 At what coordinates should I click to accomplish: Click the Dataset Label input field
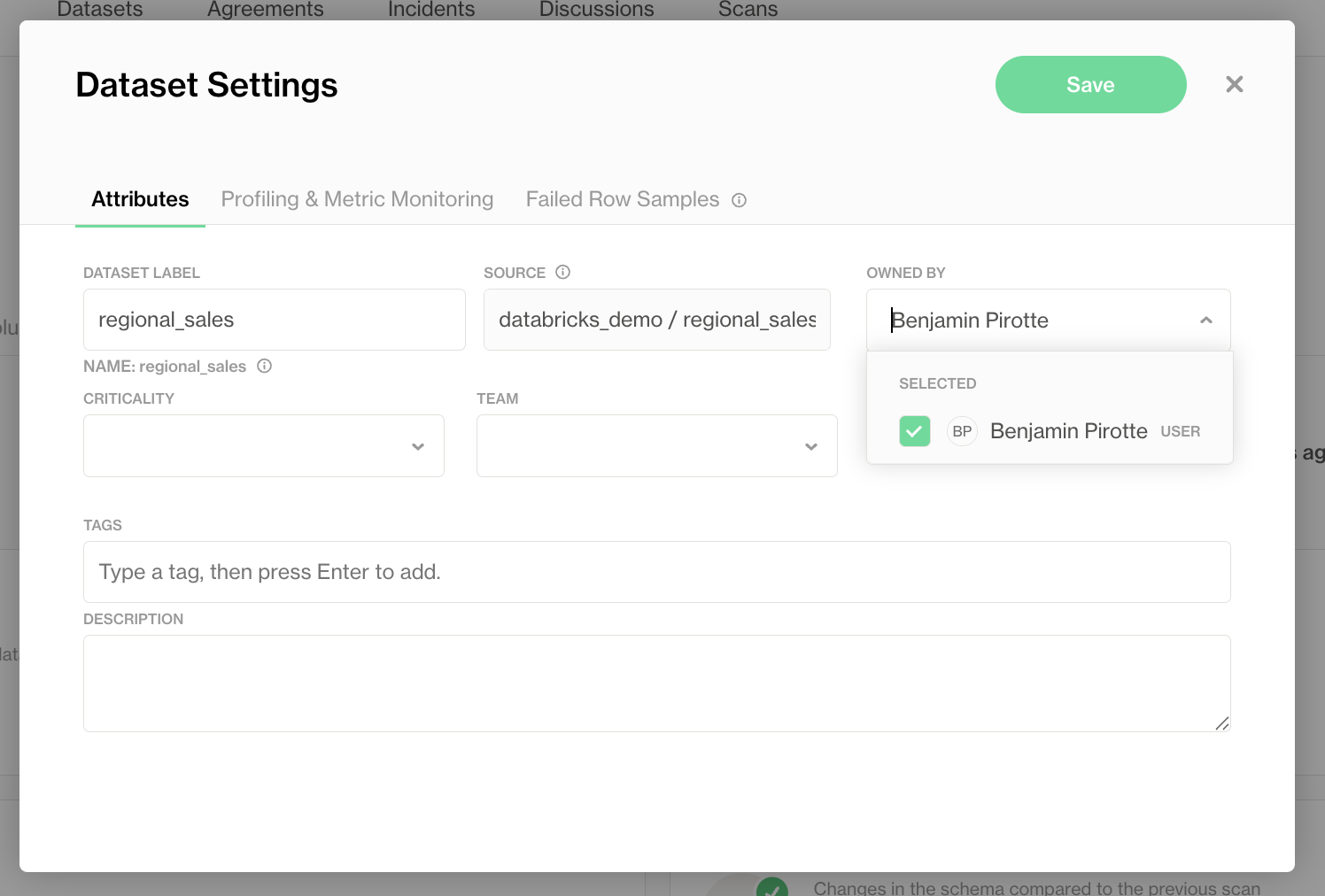pos(275,320)
